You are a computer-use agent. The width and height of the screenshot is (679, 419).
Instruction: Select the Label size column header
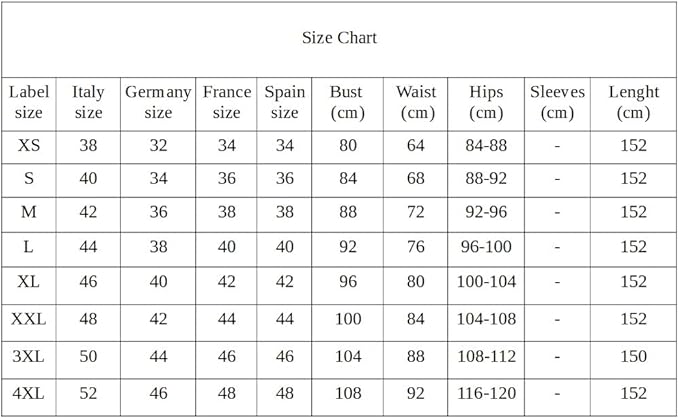(x=29, y=102)
